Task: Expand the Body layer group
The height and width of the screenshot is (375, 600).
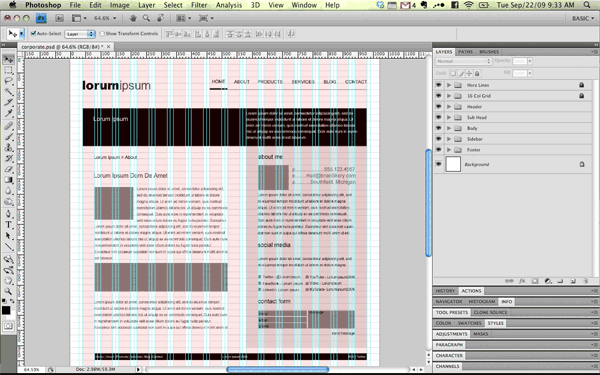Action: pos(449,128)
